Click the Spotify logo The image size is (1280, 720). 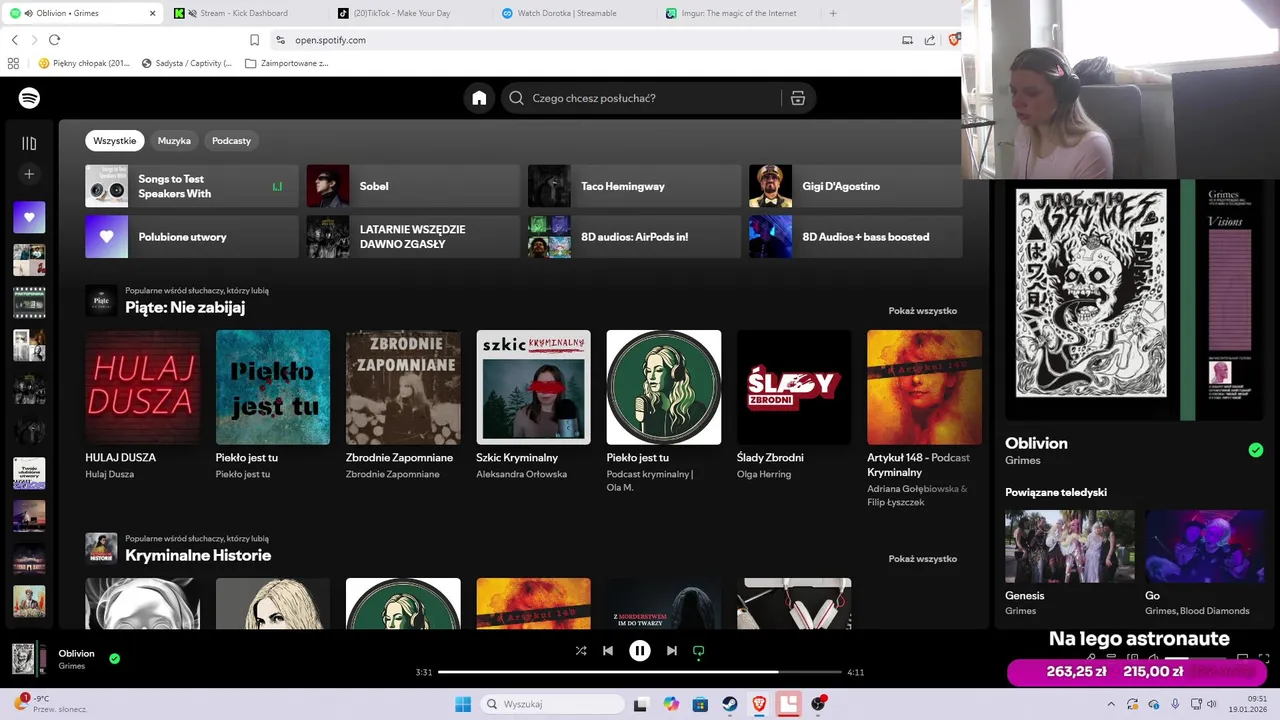click(29, 98)
